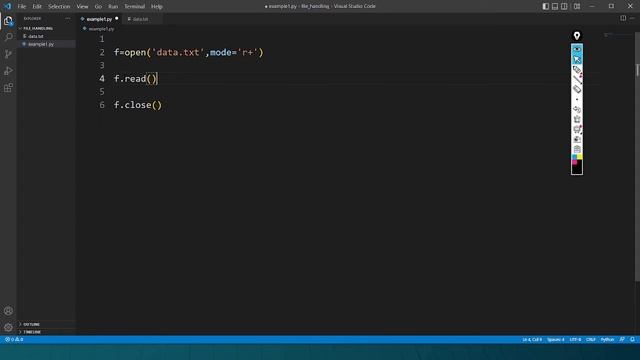Open the Customize Layout icon

click(577, 6)
